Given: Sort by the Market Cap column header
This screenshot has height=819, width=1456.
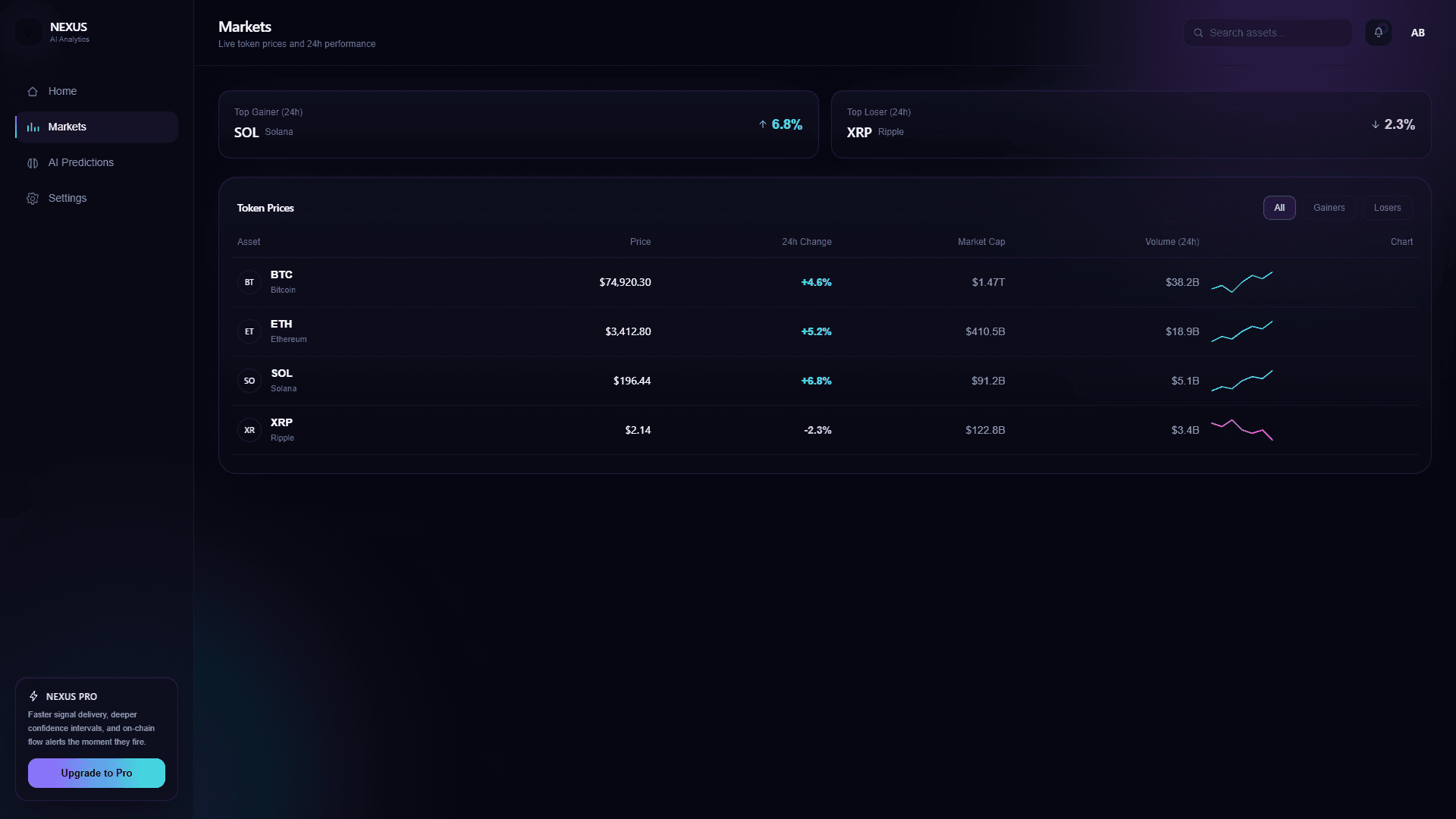Looking at the screenshot, I should coord(981,242).
